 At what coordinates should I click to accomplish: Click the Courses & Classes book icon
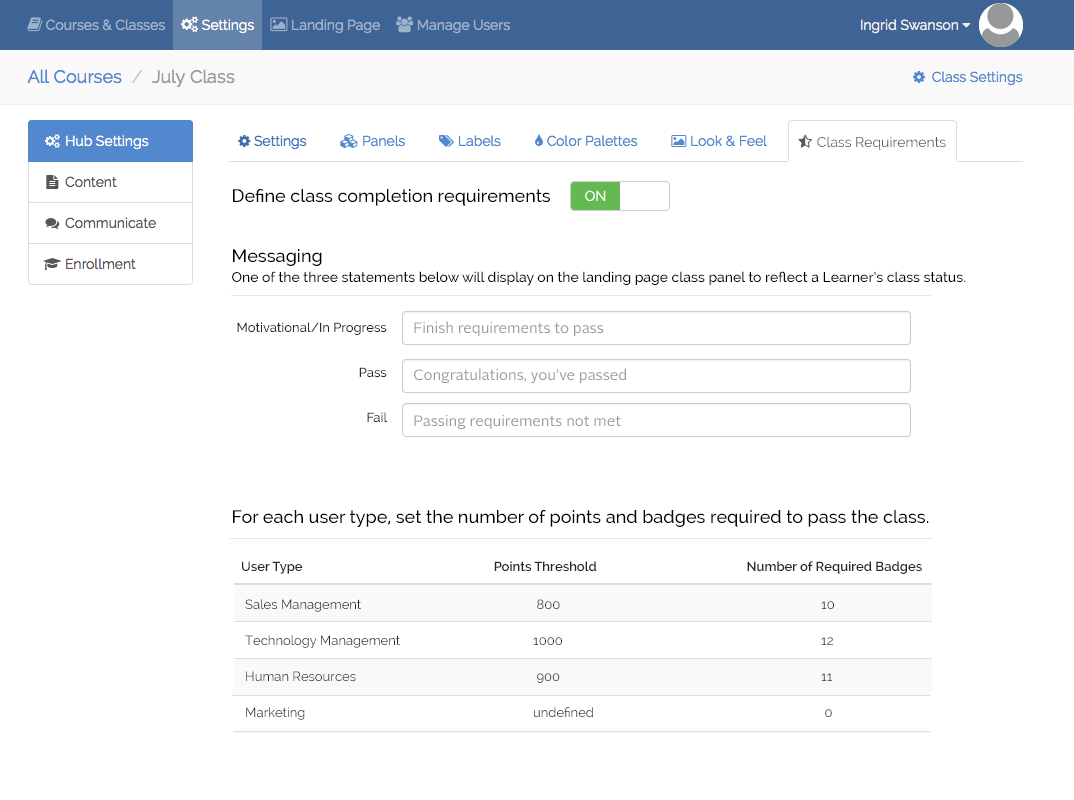tap(34, 25)
